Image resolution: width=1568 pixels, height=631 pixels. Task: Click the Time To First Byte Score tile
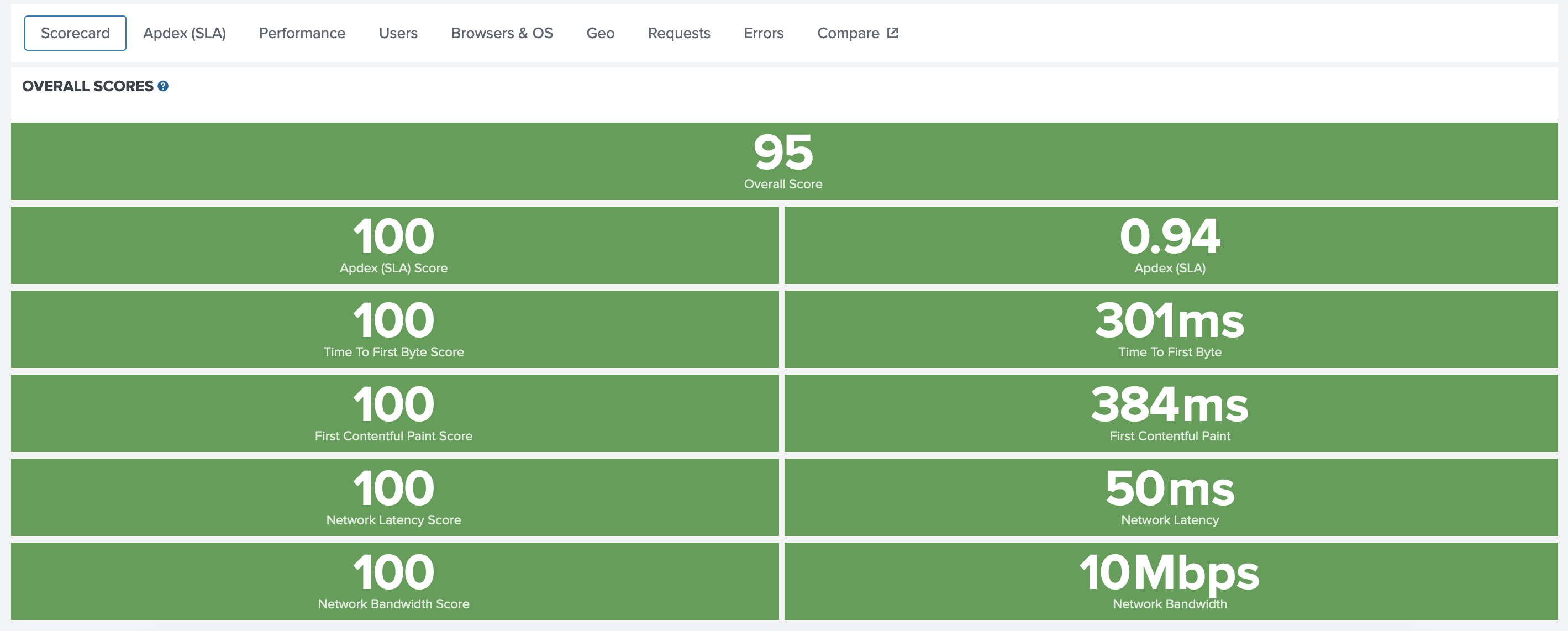click(x=394, y=329)
